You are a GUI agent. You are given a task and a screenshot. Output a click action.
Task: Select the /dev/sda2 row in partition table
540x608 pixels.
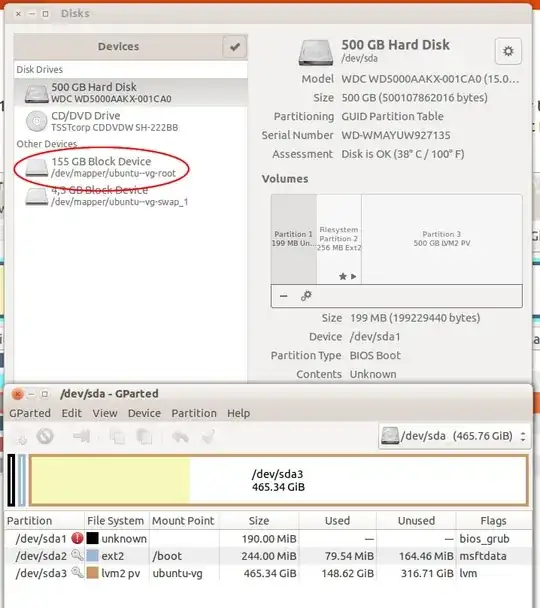[x=269, y=556]
